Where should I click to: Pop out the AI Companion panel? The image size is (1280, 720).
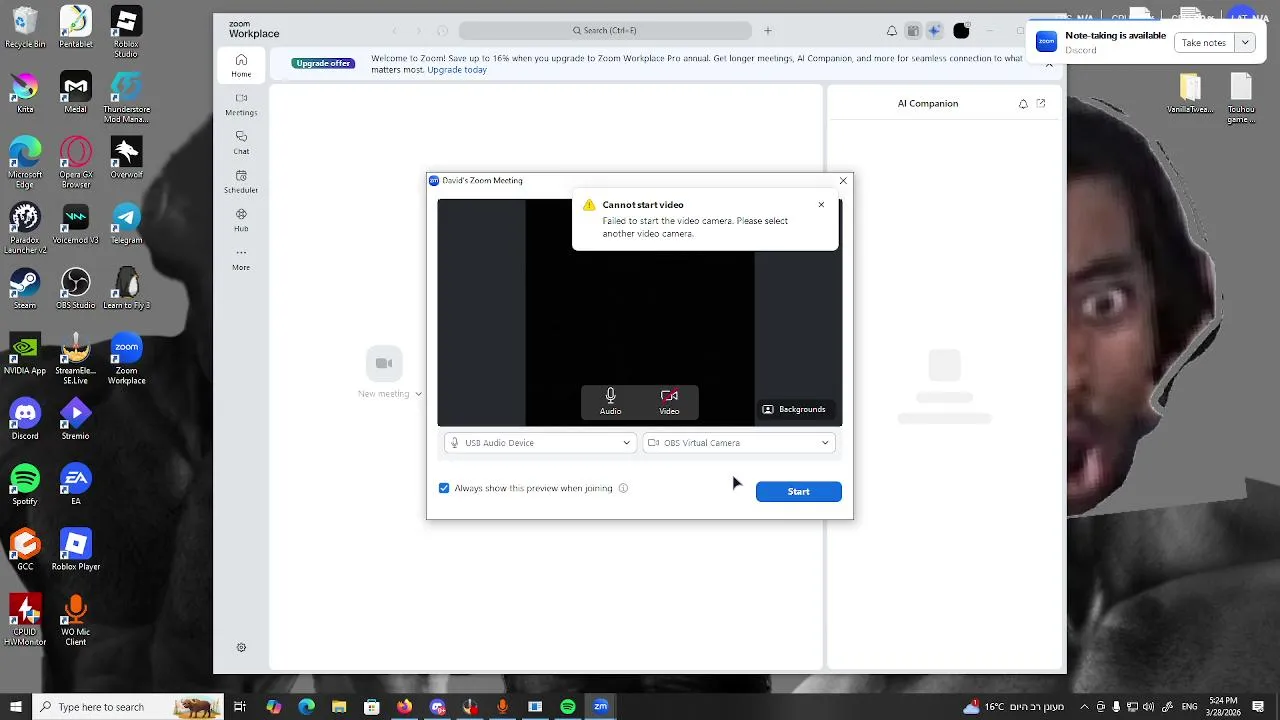tap(1041, 103)
